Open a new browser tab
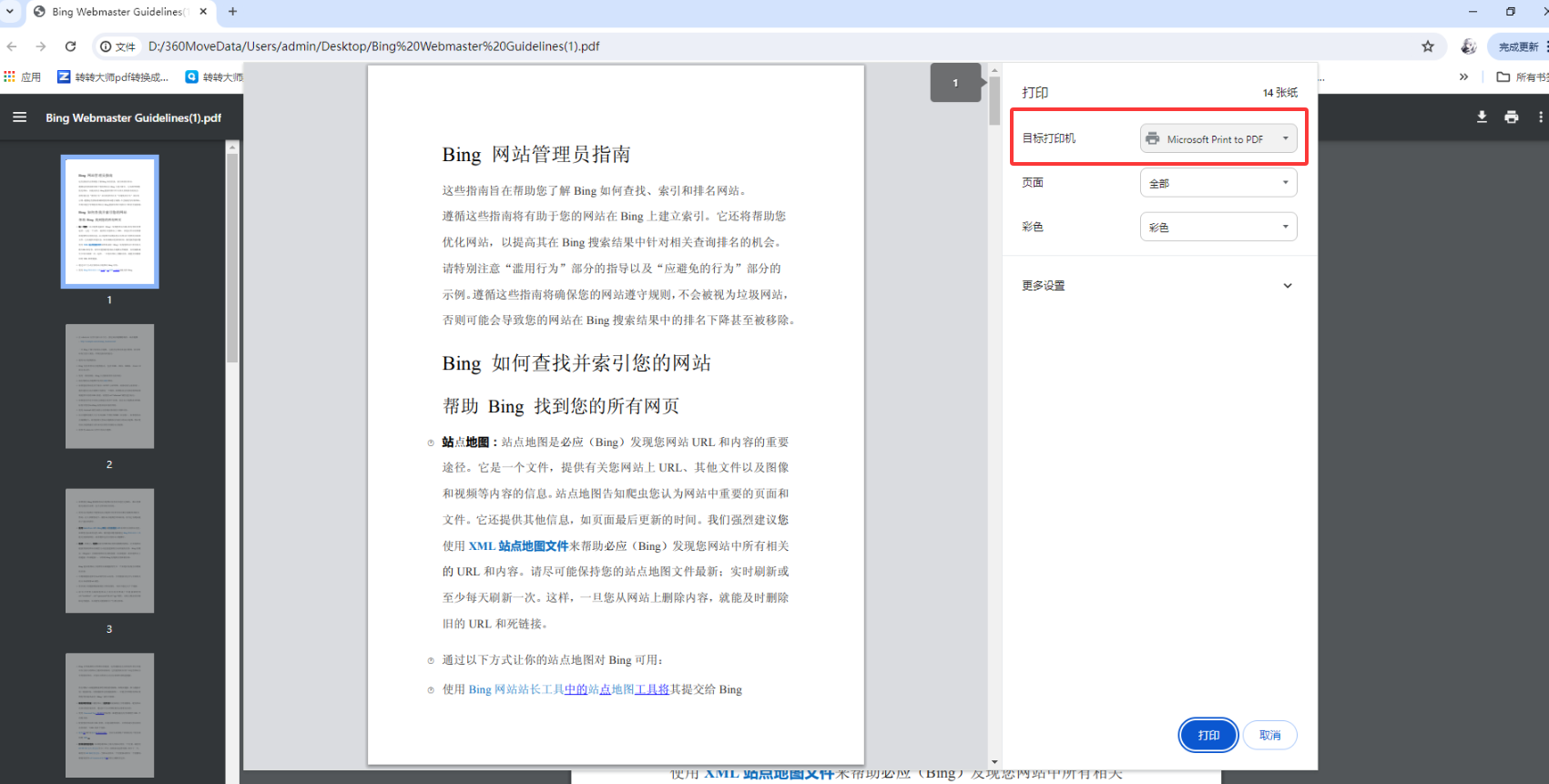Image resolution: width=1549 pixels, height=784 pixels. tap(233, 12)
